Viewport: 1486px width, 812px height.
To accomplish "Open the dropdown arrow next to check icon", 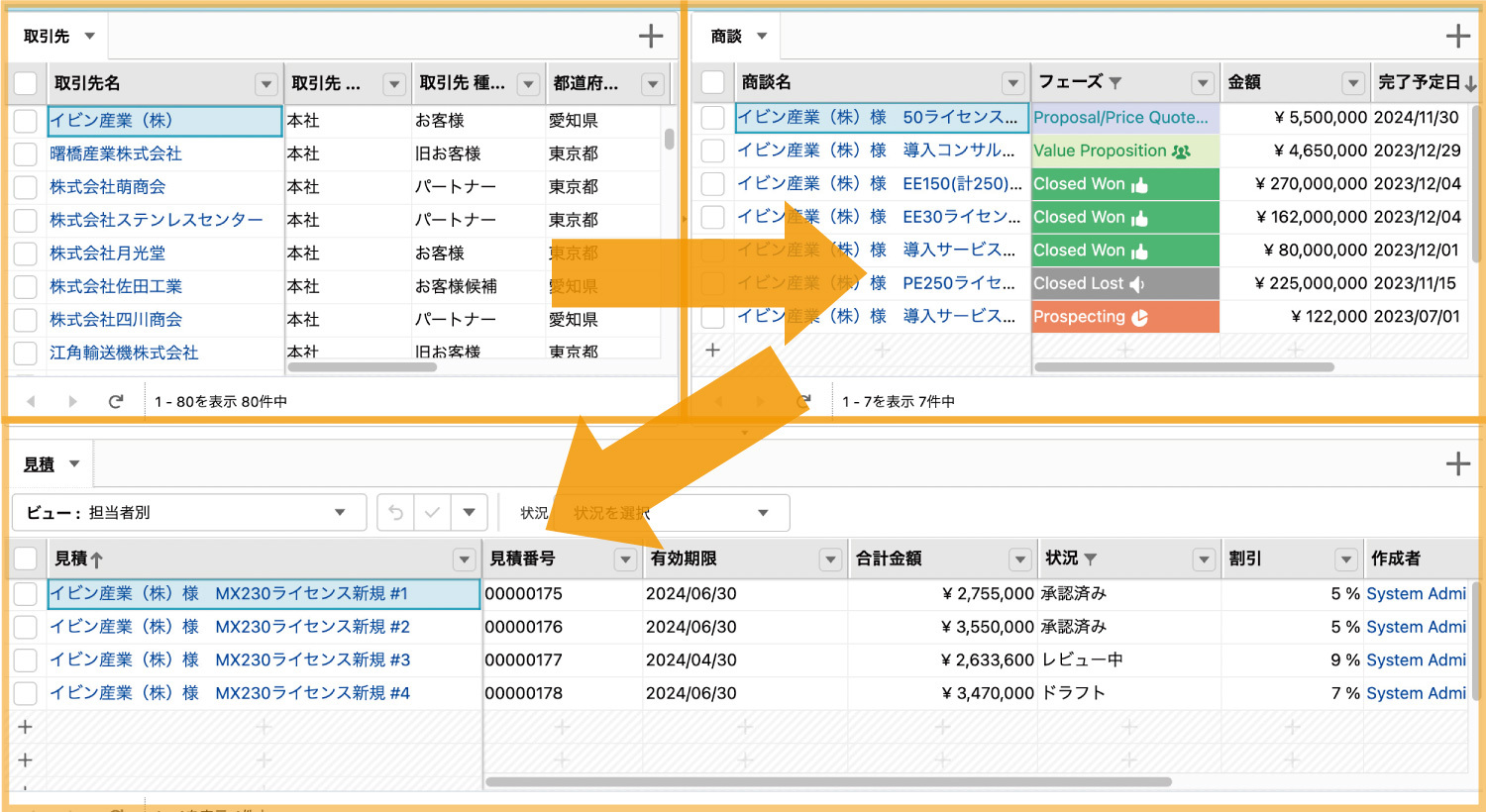I will point(470,513).
